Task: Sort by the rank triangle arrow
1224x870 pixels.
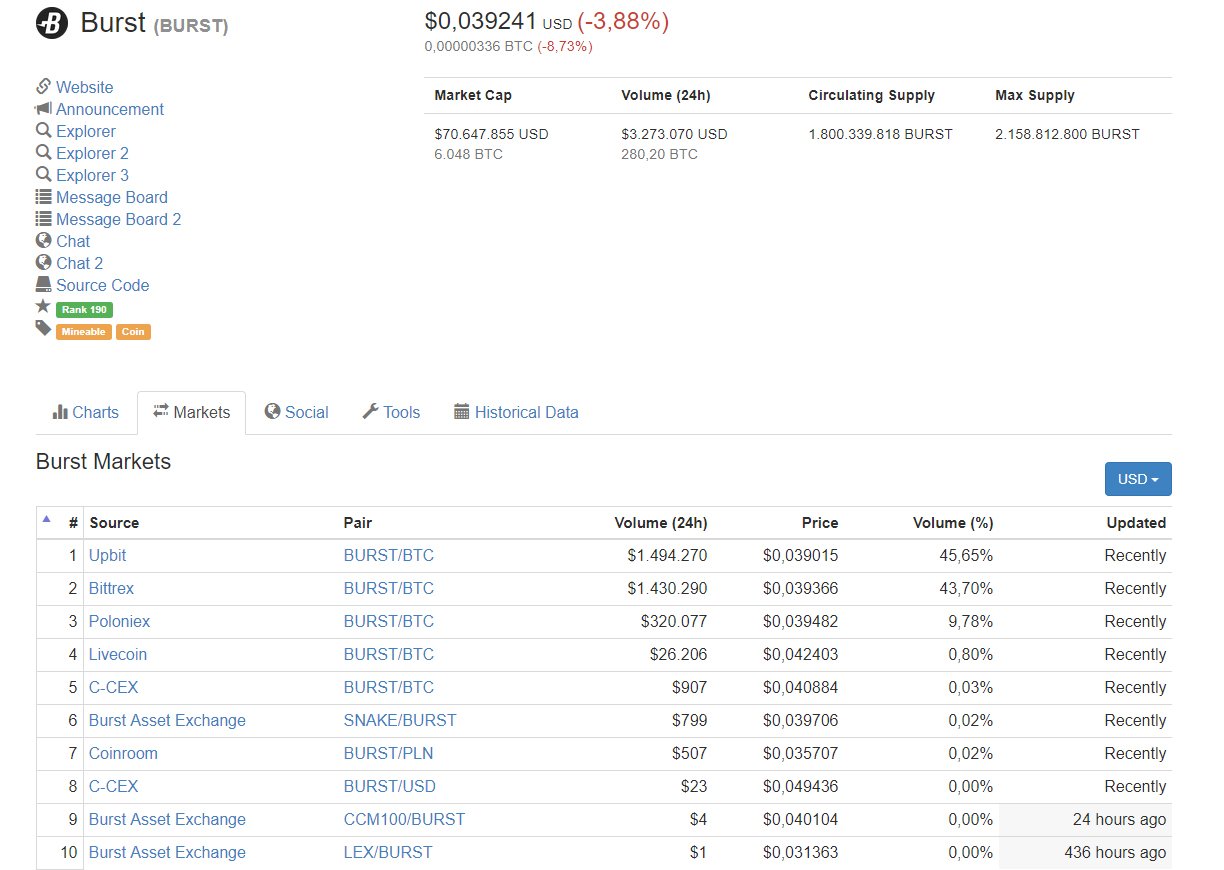Action: tap(46, 518)
